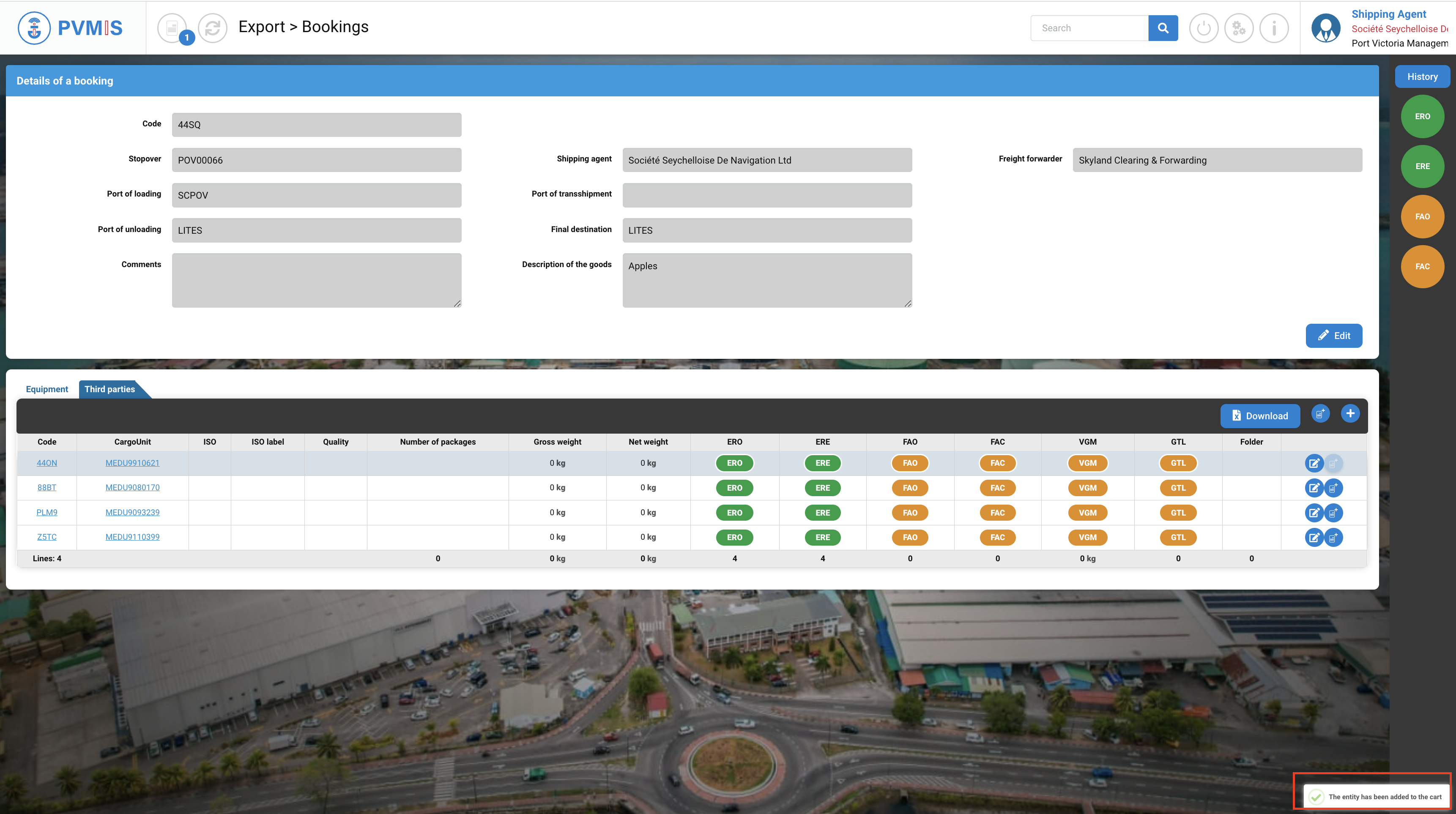This screenshot has width=1456, height=814.
Task: Edit row 88BT with pencil icon
Action: click(1314, 487)
